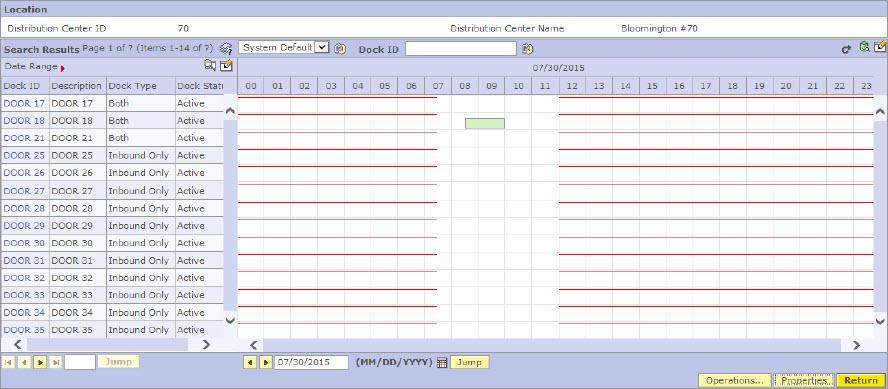The width and height of the screenshot is (888, 389).
Task: Apply the System Default filter icon
Action: coord(340,49)
